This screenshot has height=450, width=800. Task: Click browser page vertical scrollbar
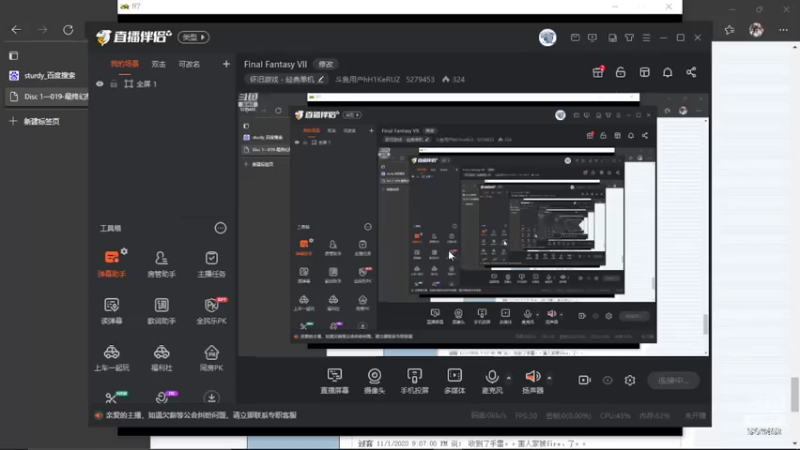(x=795, y=394)
